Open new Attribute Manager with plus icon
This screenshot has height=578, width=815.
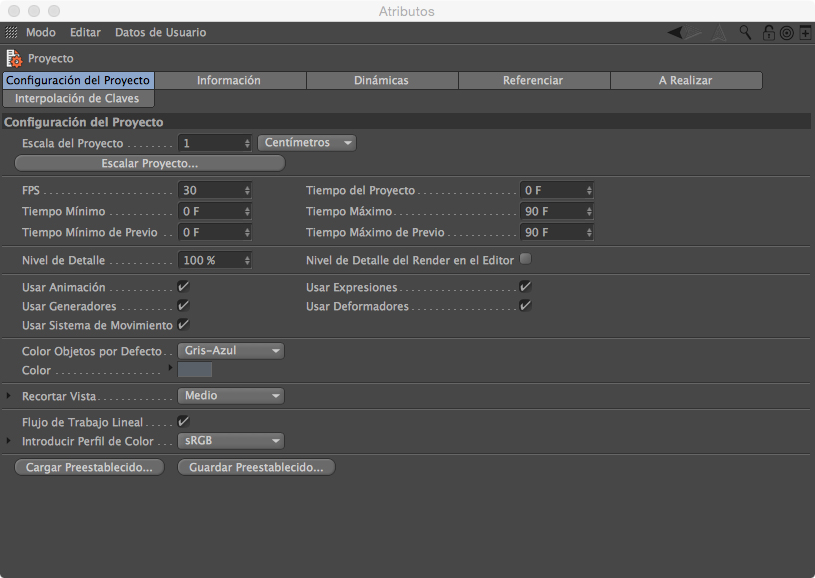805,33
